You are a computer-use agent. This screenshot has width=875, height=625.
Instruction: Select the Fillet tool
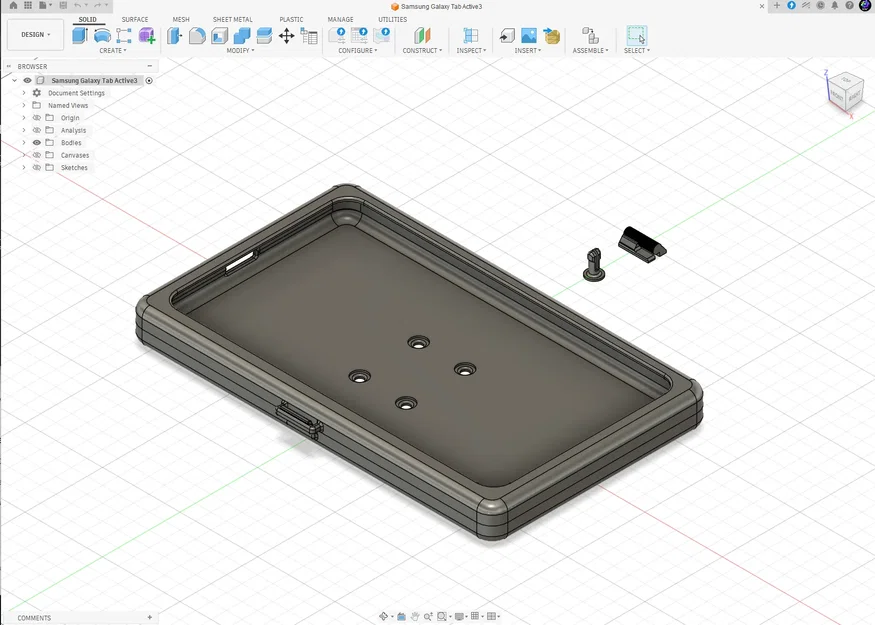(197, 36)
